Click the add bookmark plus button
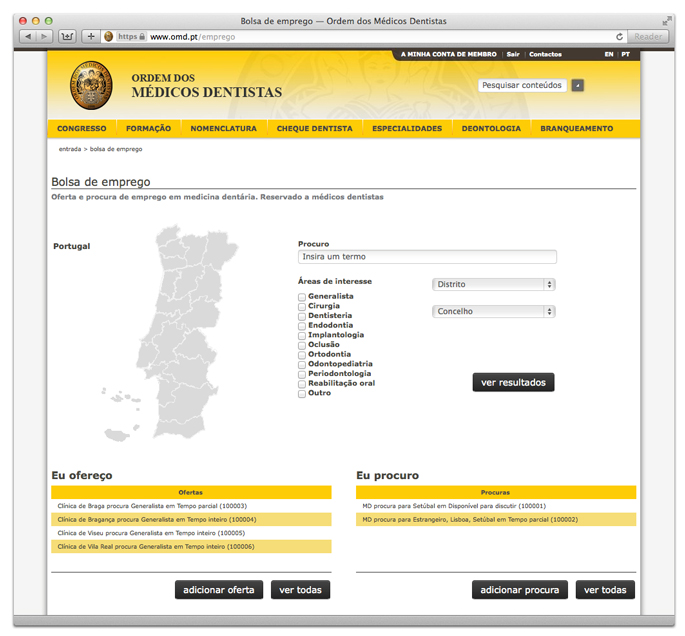The image size is (685, 636). pyautogui.click(x=91, y=36)
